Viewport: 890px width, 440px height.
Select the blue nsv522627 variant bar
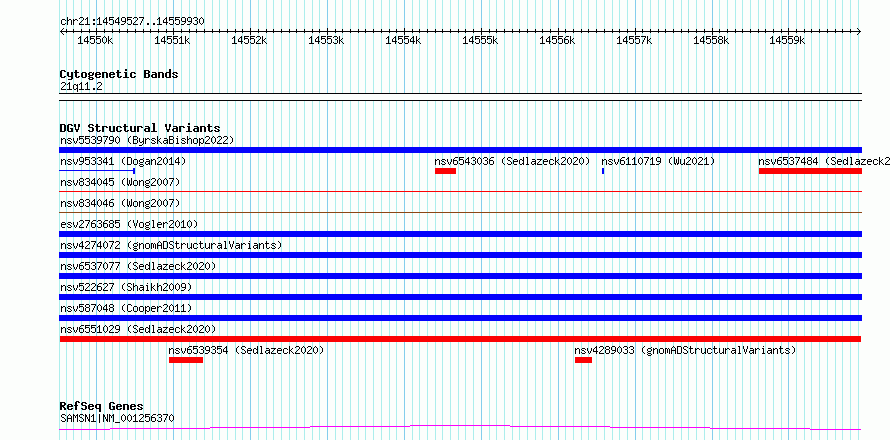pos(460,297)
